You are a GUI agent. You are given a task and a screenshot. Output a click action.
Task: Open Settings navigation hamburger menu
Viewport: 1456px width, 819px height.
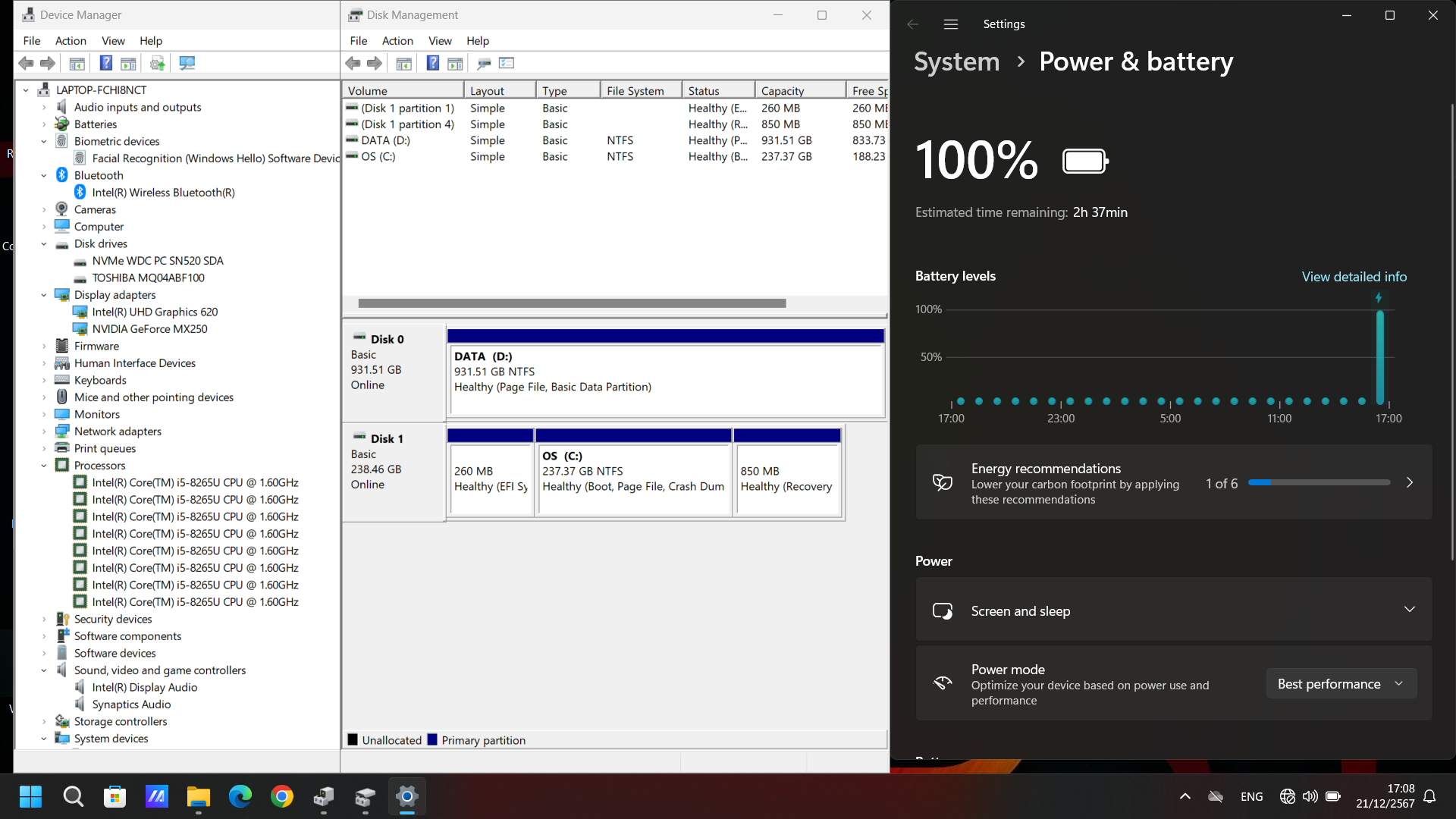pos(951,24)
